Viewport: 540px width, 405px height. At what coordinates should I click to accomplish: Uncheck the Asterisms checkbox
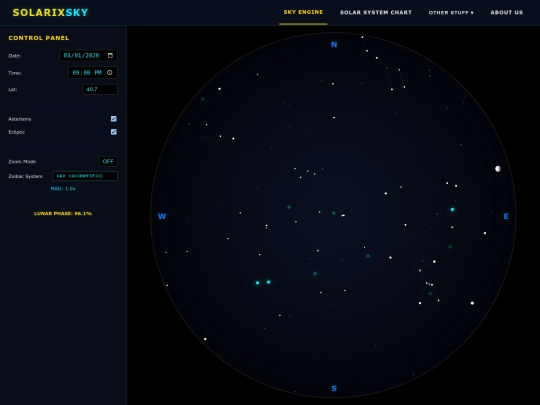tap(114, 119)
